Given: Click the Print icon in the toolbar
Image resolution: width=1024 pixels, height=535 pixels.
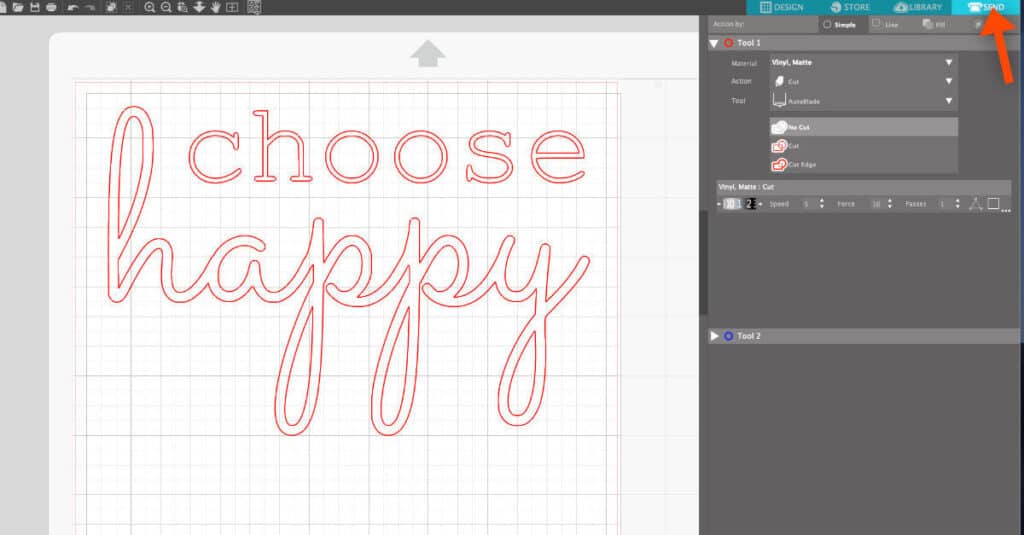Looking at the screenshot, I should click(x=52, y=7).
